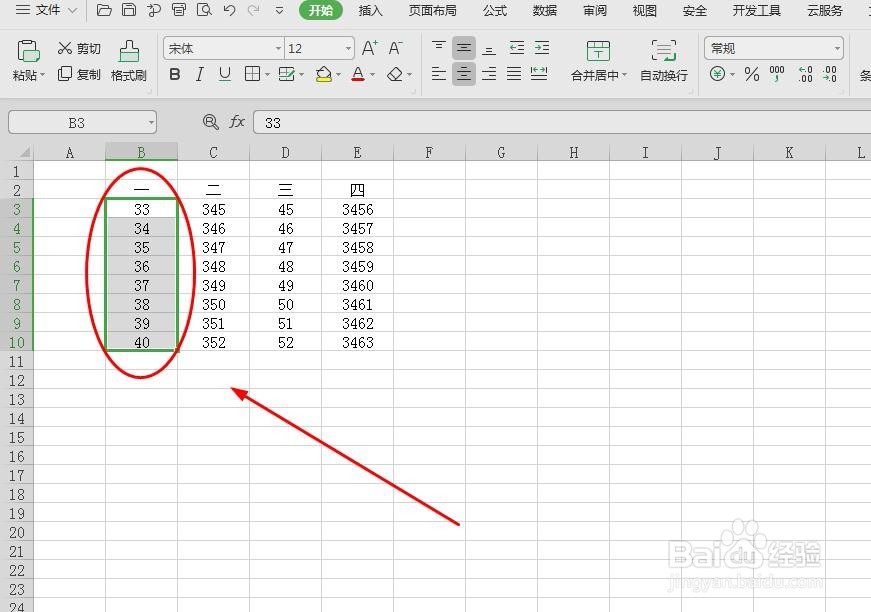The width and height of the screenshot is (871, 612).
Task: Expand the fill color dropdown arrow
Action: [338, 74]
